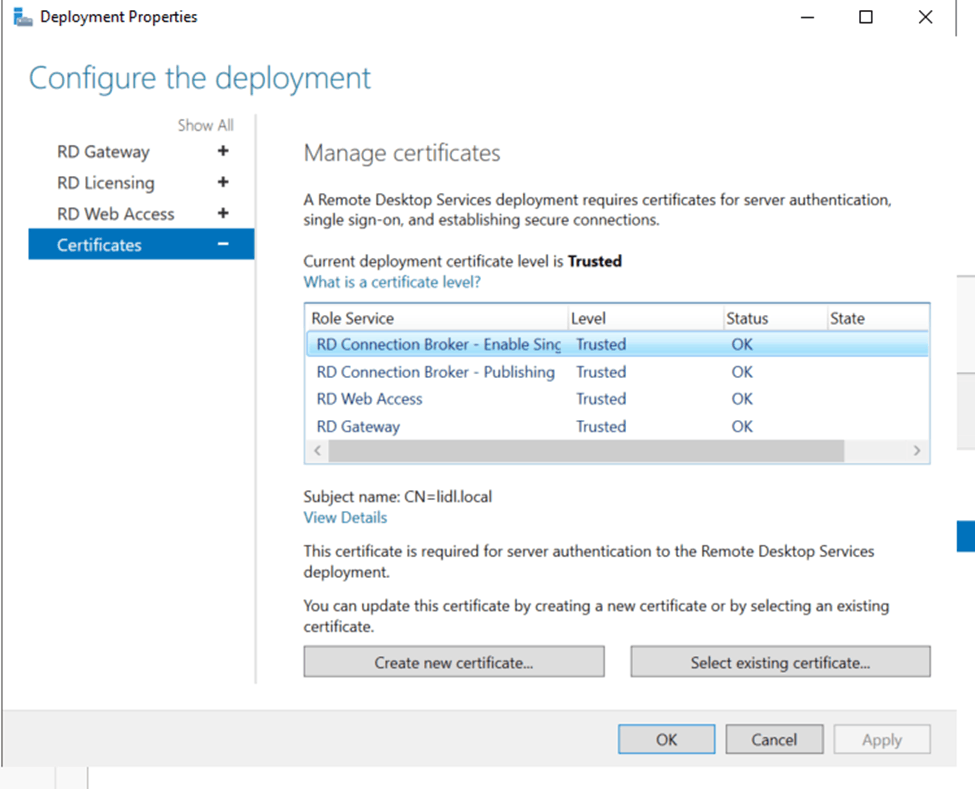
Task: Click the Apply button
Action: point(882,739)
